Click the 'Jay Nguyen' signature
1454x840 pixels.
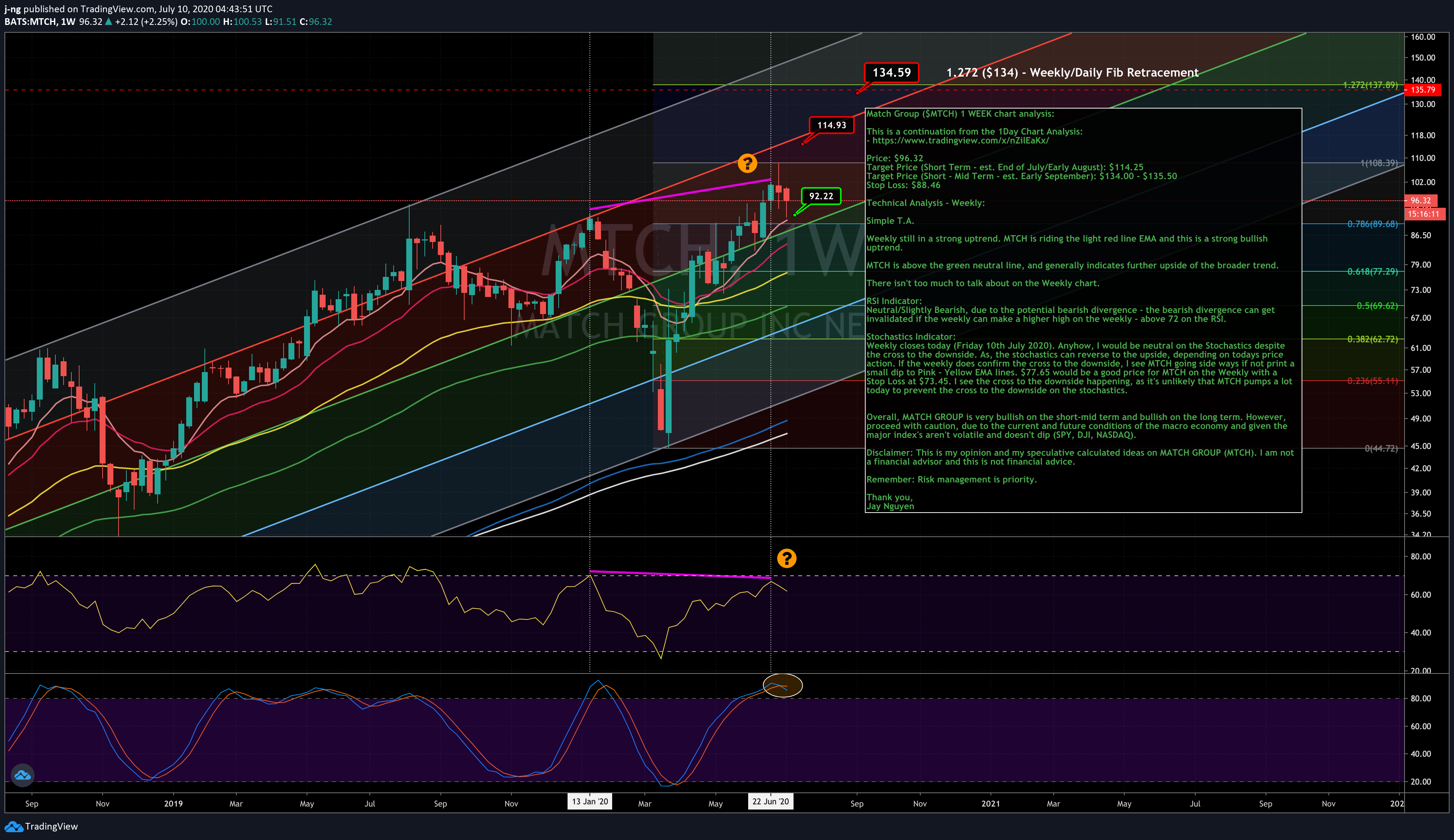890,507
